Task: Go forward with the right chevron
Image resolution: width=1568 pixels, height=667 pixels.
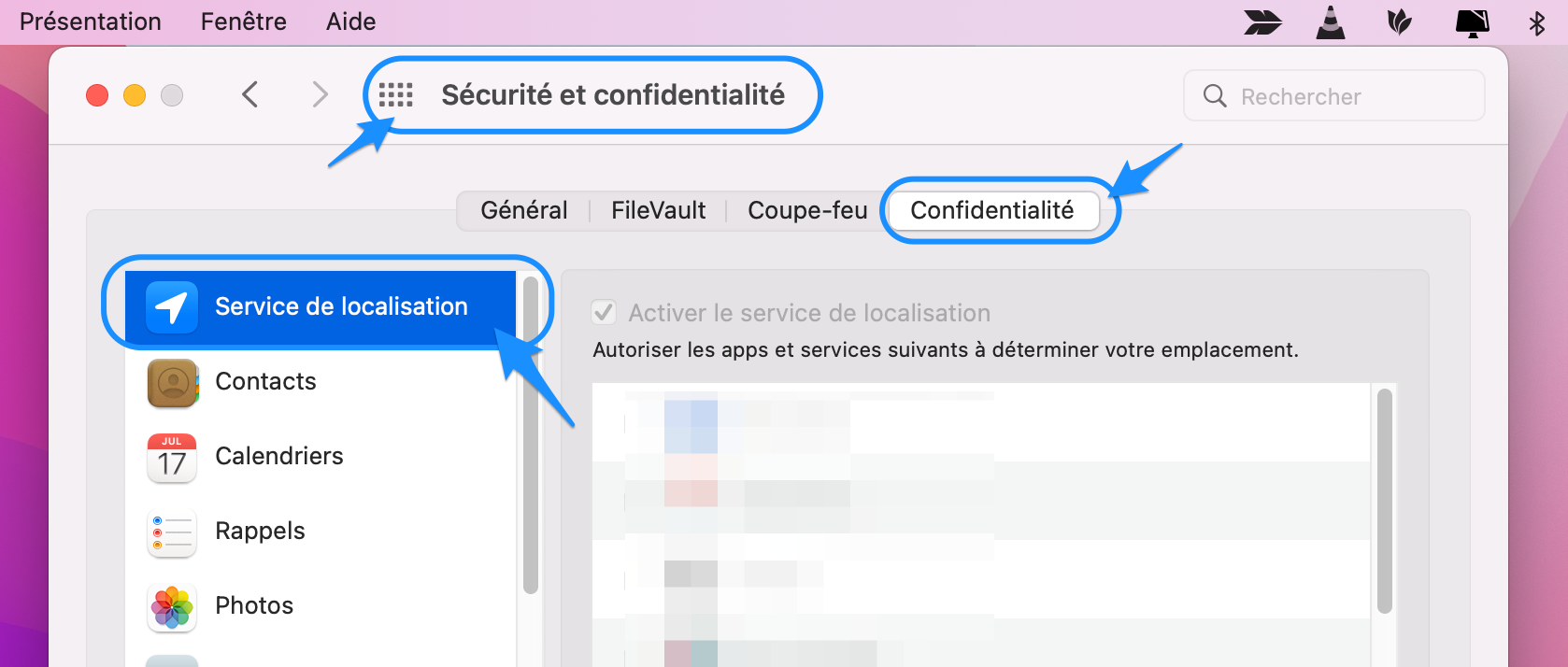Action: click(320, 94)
